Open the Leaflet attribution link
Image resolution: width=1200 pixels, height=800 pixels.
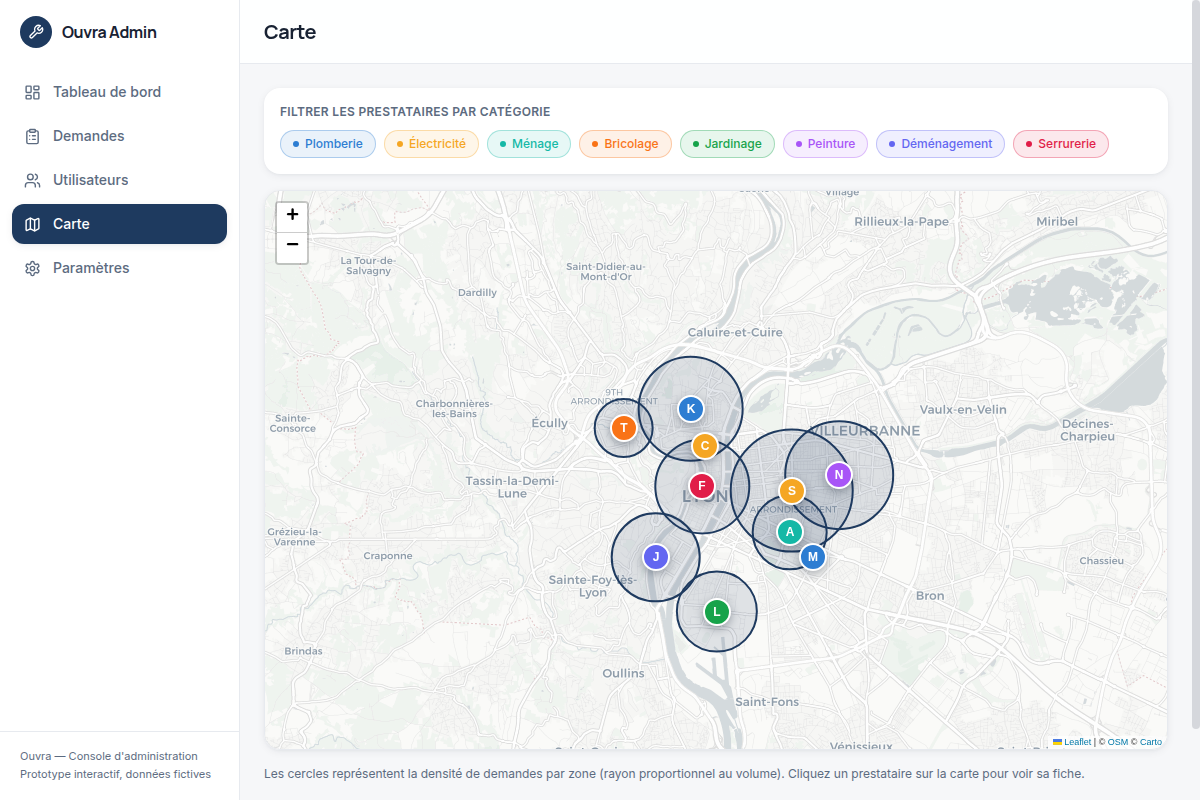[x=1072, y=742]
